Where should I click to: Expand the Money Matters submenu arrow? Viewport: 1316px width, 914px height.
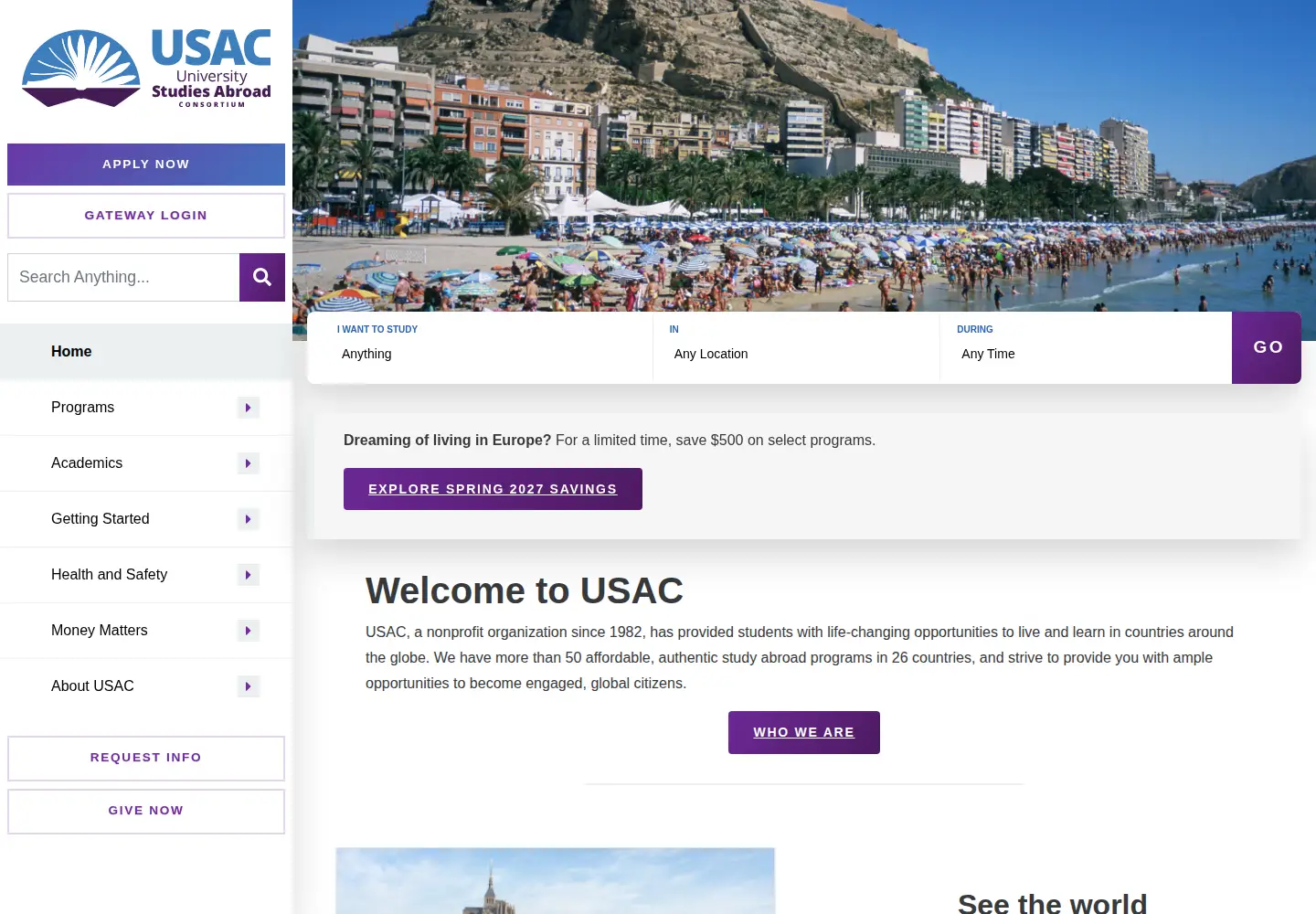click(248, 631)
